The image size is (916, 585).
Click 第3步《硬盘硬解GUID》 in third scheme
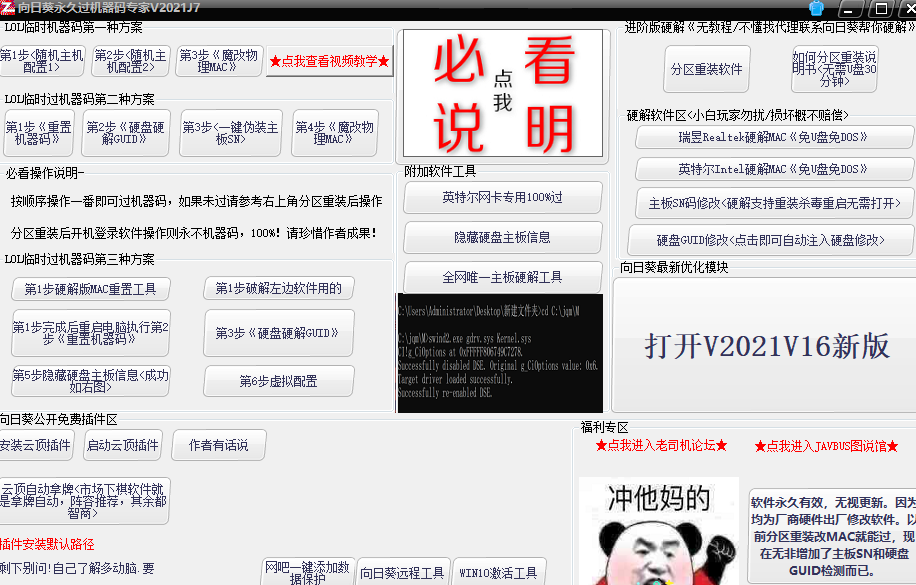coord(279,333)
